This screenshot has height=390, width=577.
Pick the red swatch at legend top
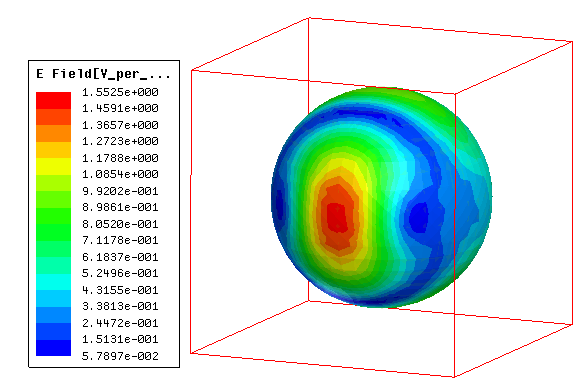[53, 100]
